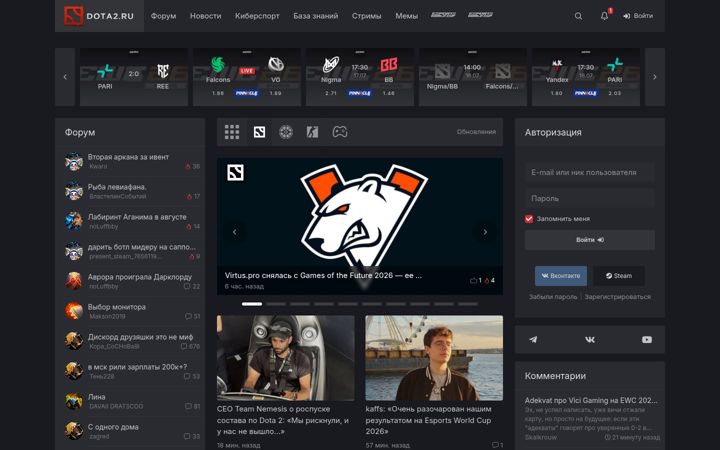720x450 pixels.
Task: Click the Pinnacle badge under Nigma vs BB
Action: (360, 93)
